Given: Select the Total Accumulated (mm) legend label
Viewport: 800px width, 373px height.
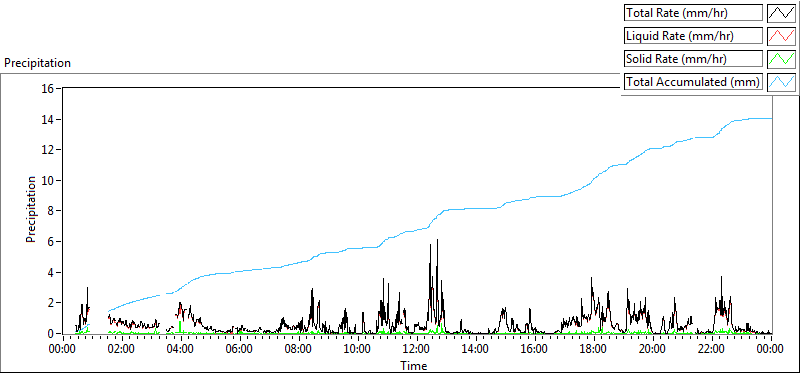Looking at the screenshot, I should pos(693,82).
